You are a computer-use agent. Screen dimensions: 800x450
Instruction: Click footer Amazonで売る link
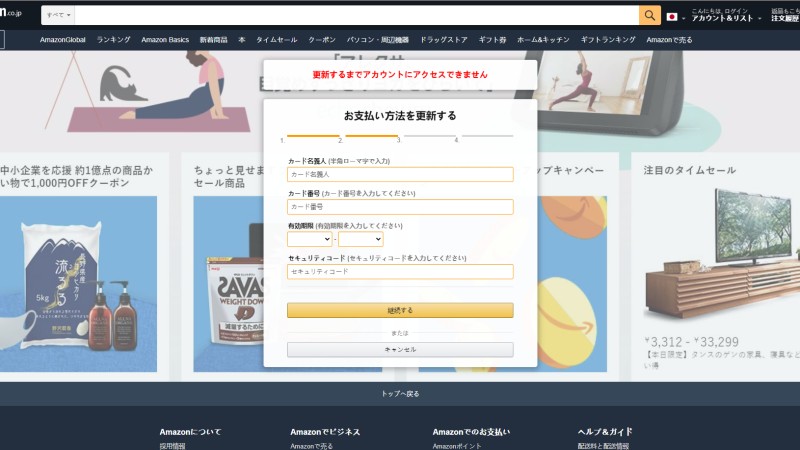coord(311,446)
